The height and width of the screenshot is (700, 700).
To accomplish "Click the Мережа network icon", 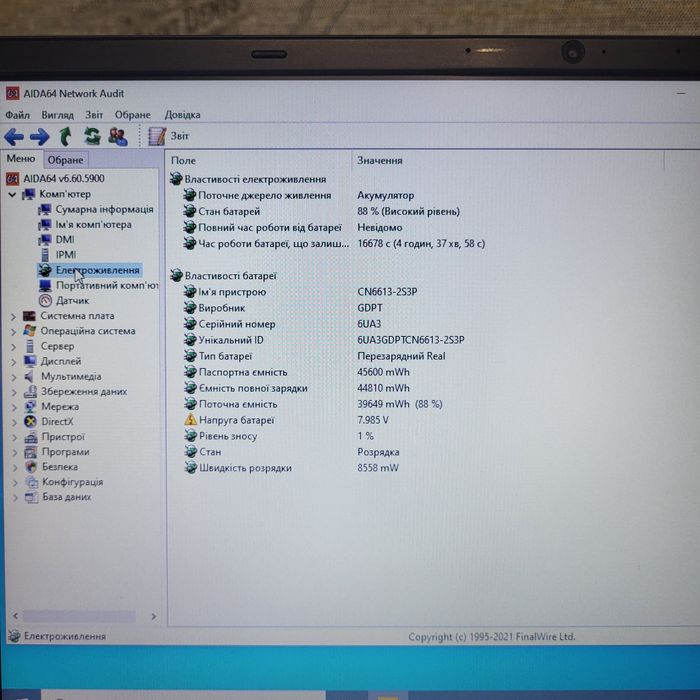I will tap(30, 406).
